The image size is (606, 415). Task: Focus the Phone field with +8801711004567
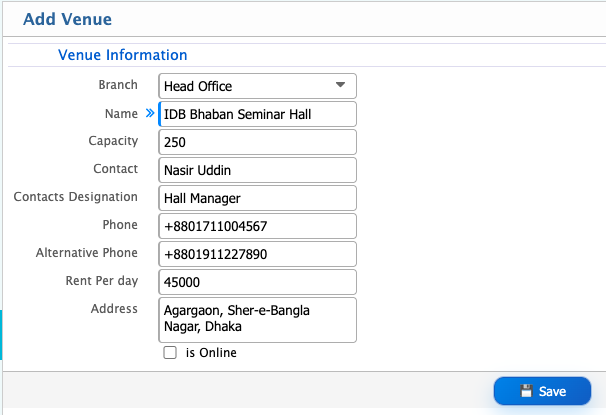pyautogui.click(x=257, y=226)
